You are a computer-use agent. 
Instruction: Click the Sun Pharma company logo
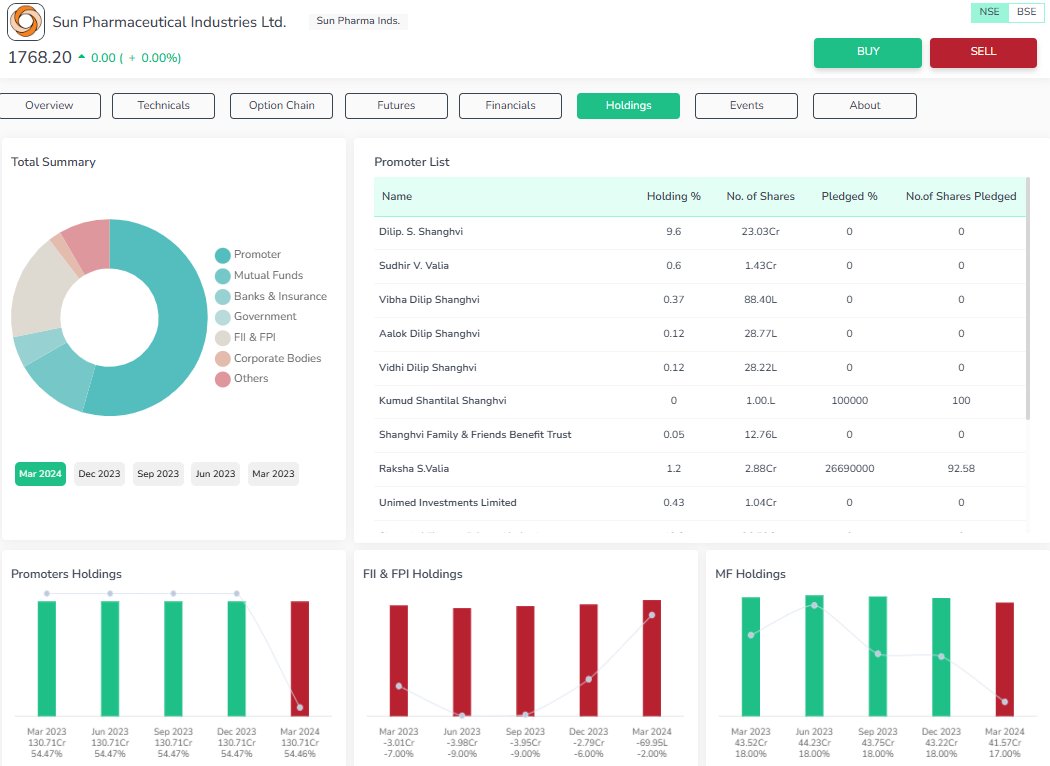26,21
